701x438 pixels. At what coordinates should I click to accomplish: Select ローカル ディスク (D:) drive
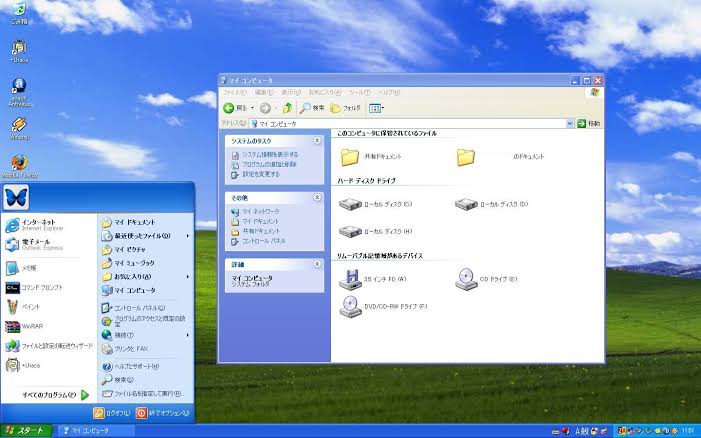tap(491, 204)
